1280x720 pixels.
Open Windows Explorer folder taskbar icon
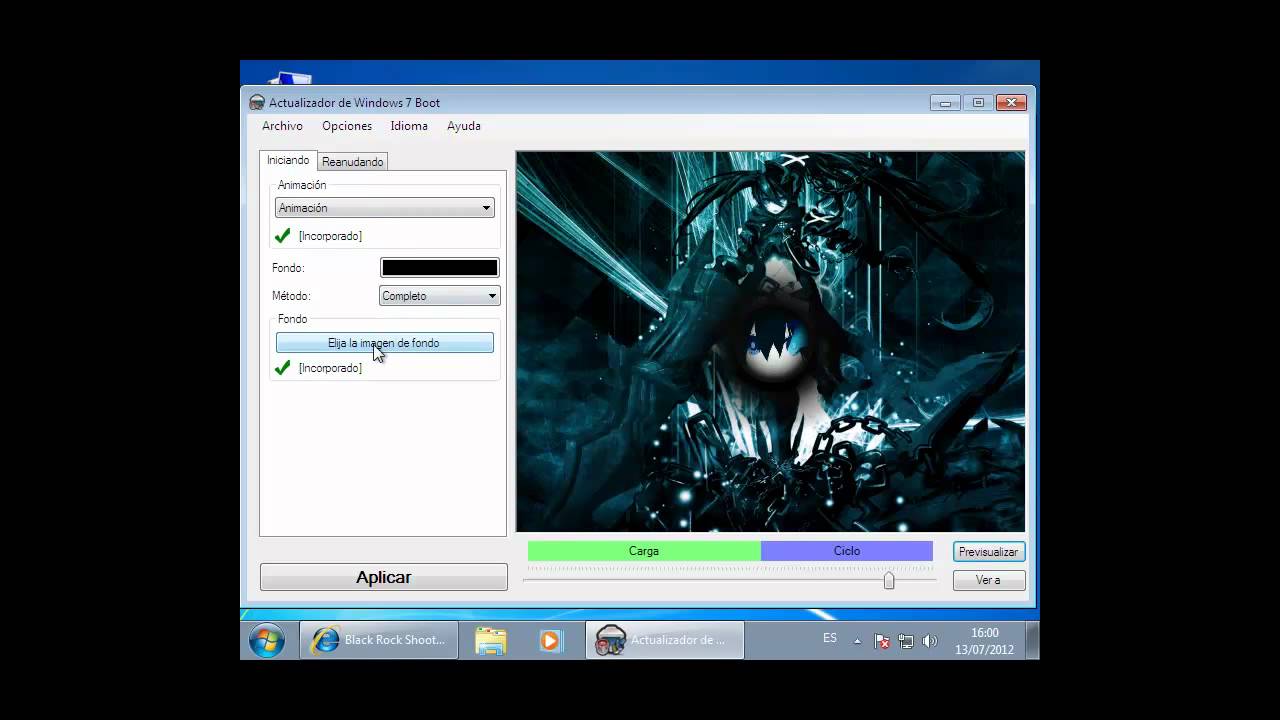pos(491,640)
